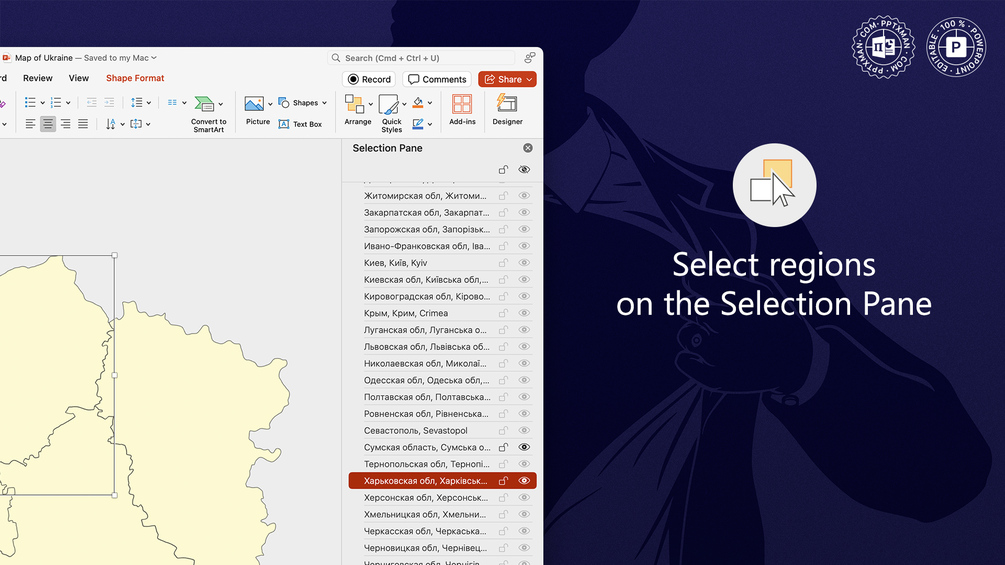Toggle visibility of Львовская обл

pos(524,347)
